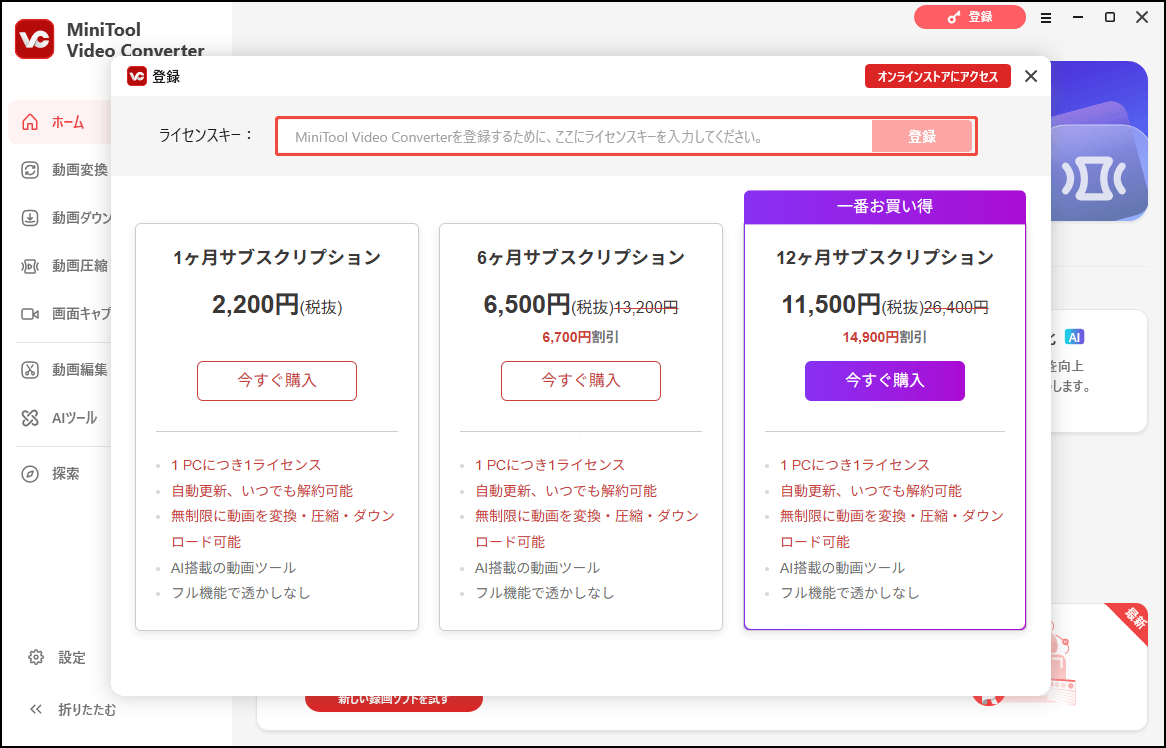The height and width of the screenshot is (748, 1166).
Task: Click the 登録 button beside license field
Action: [922, 136]
